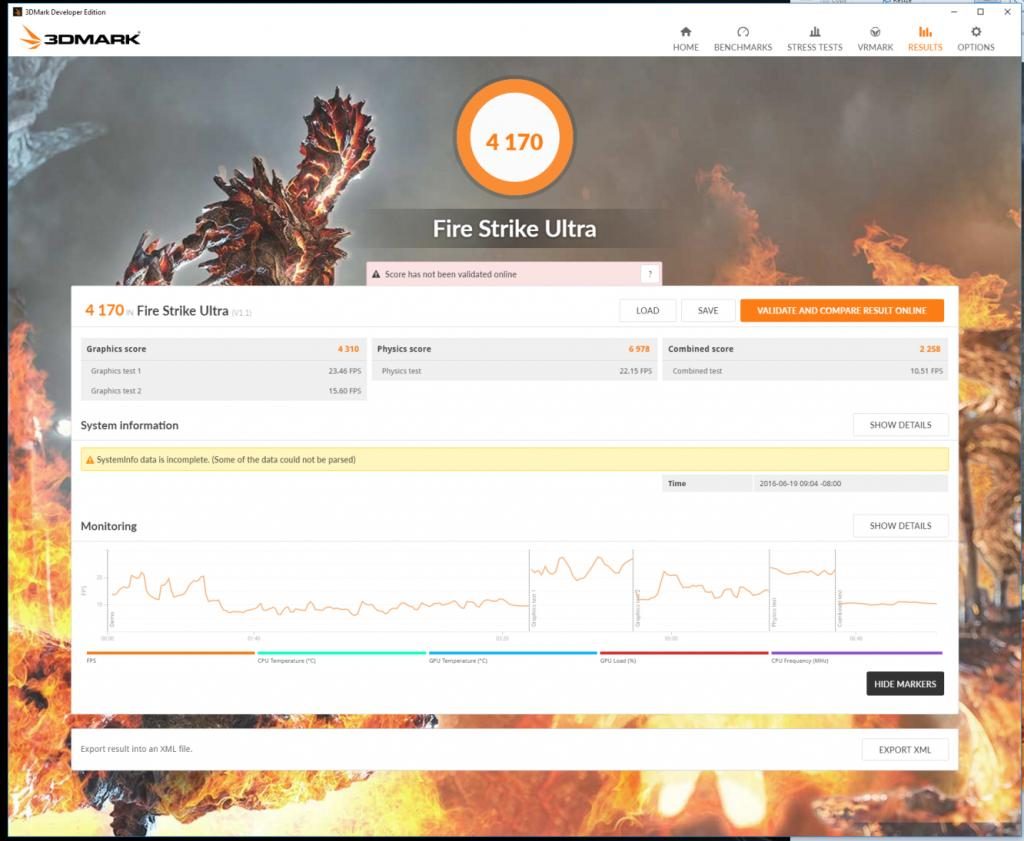1024x841 pixels.
Task: Click the warning icon beside unvalidated score
Action: (x=376, y=274)
